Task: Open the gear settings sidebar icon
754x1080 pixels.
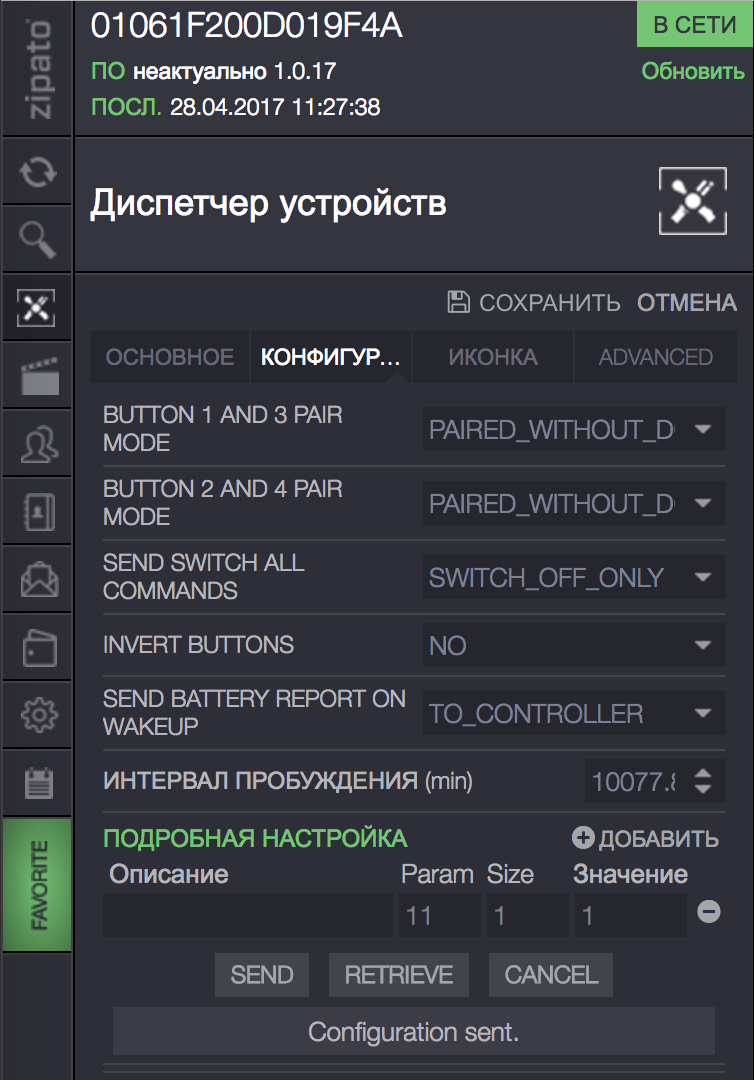Action: 39,716
